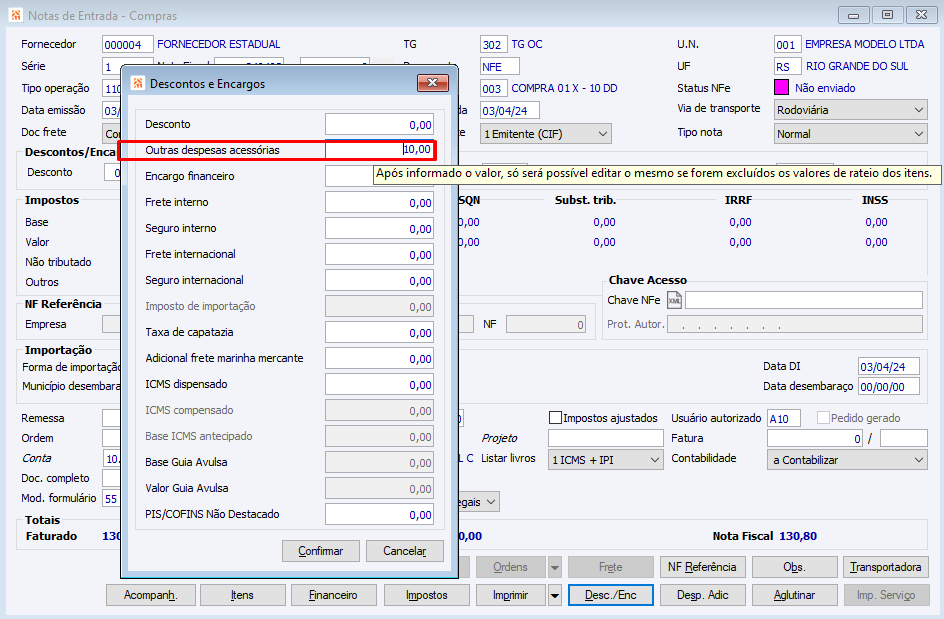Click the condition code field 003
This screenshot has height=619, width=944.
pos(494,89)
